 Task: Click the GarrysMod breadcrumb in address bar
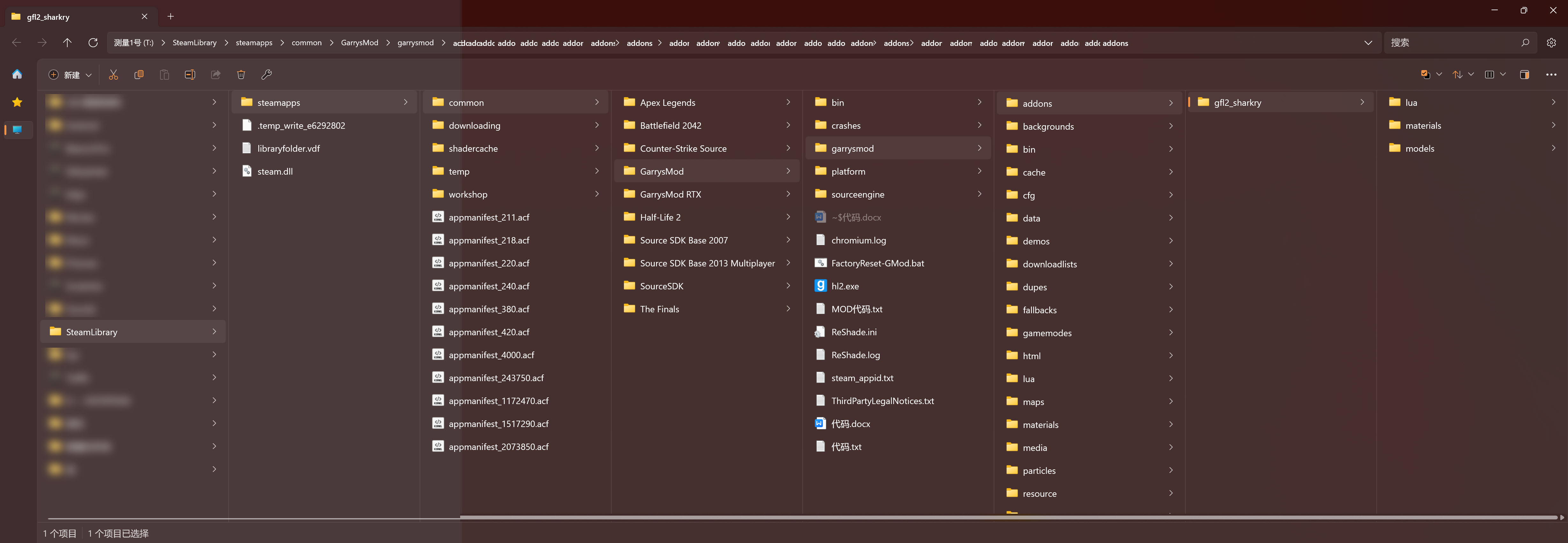[x=359, y=43]
